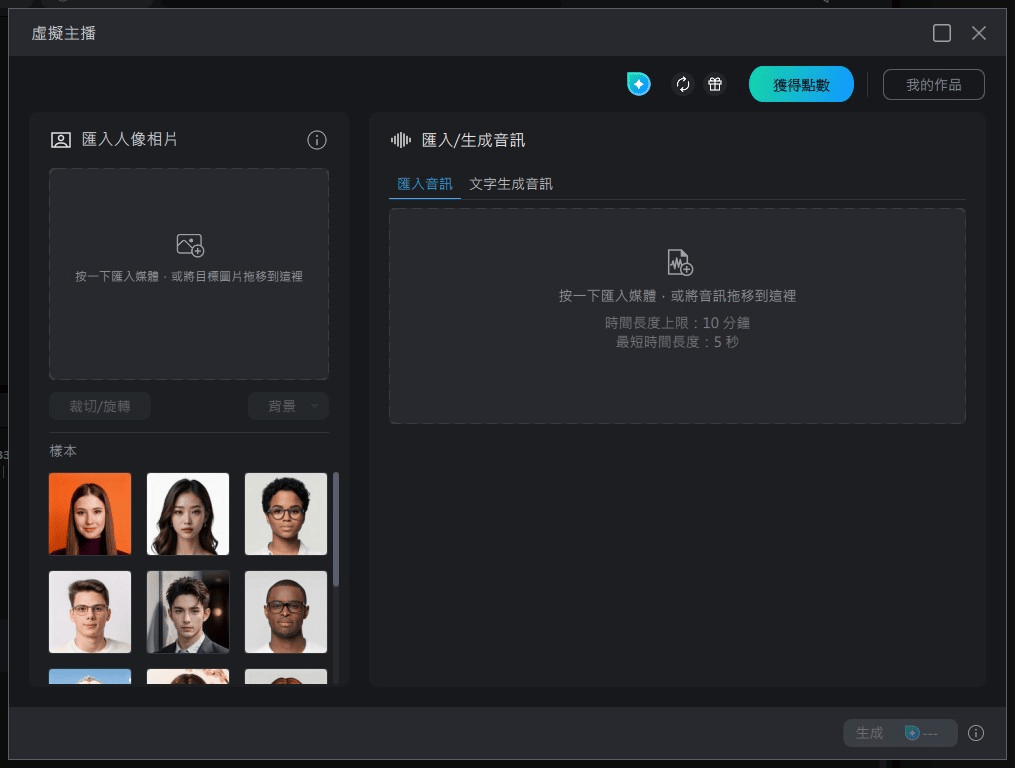The image size is (1015, 768).
Task: Click the audio file import icon
Action: click(x=677, y=262)
